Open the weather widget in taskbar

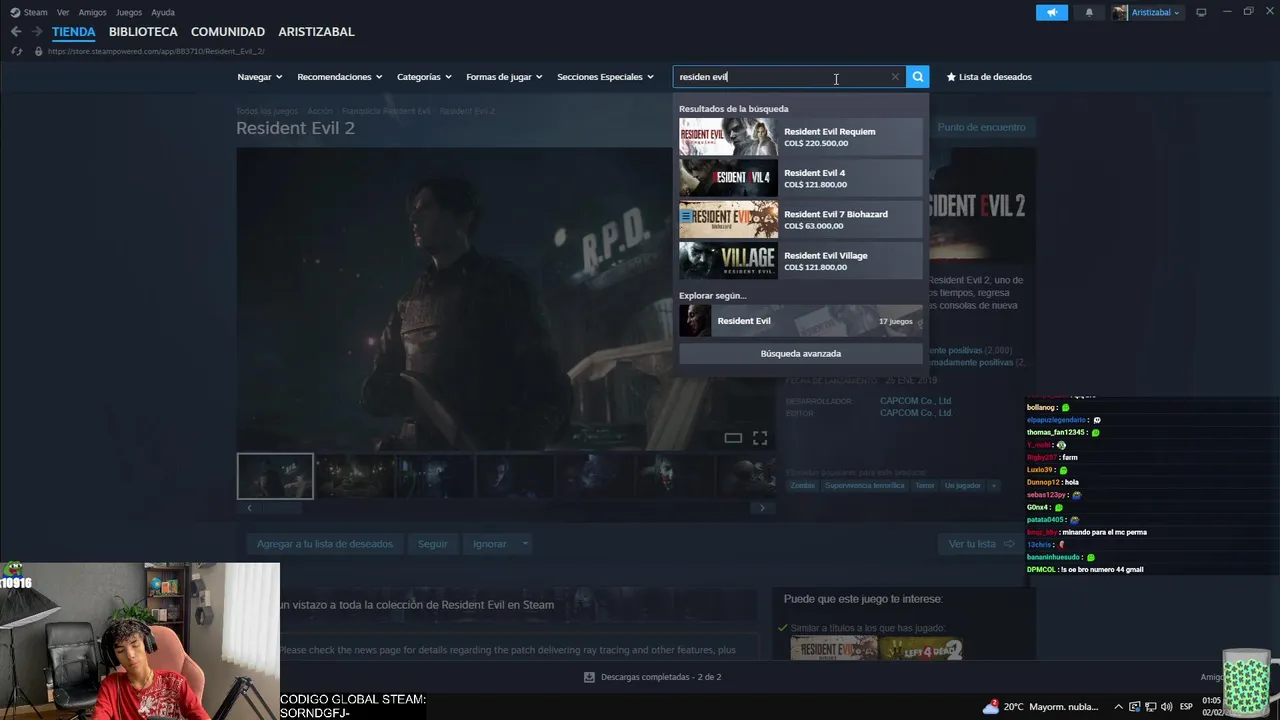1040,706
